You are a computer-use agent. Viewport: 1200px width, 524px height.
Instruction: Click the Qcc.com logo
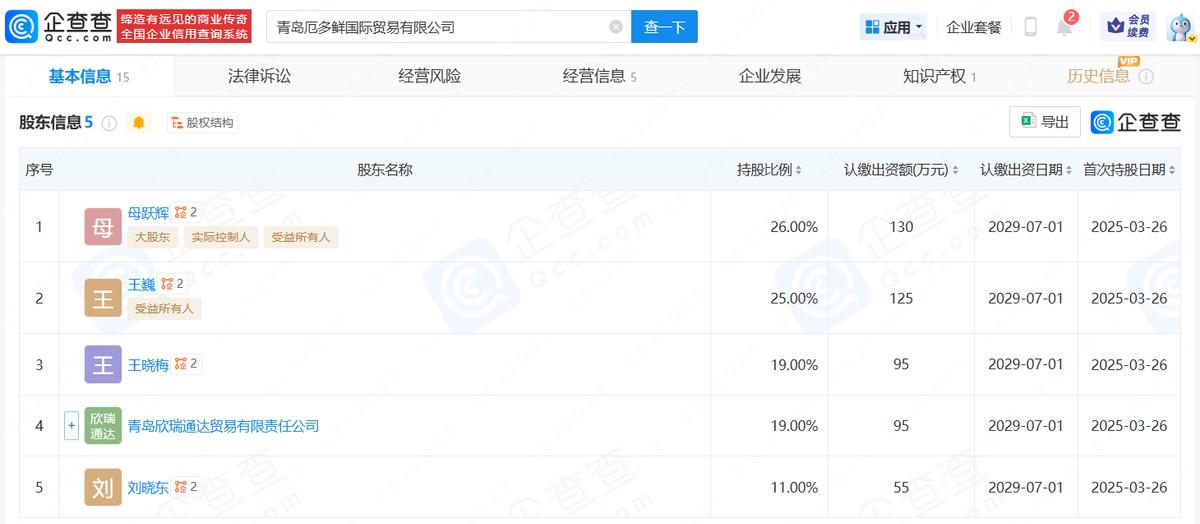click(x=58, y=27)
